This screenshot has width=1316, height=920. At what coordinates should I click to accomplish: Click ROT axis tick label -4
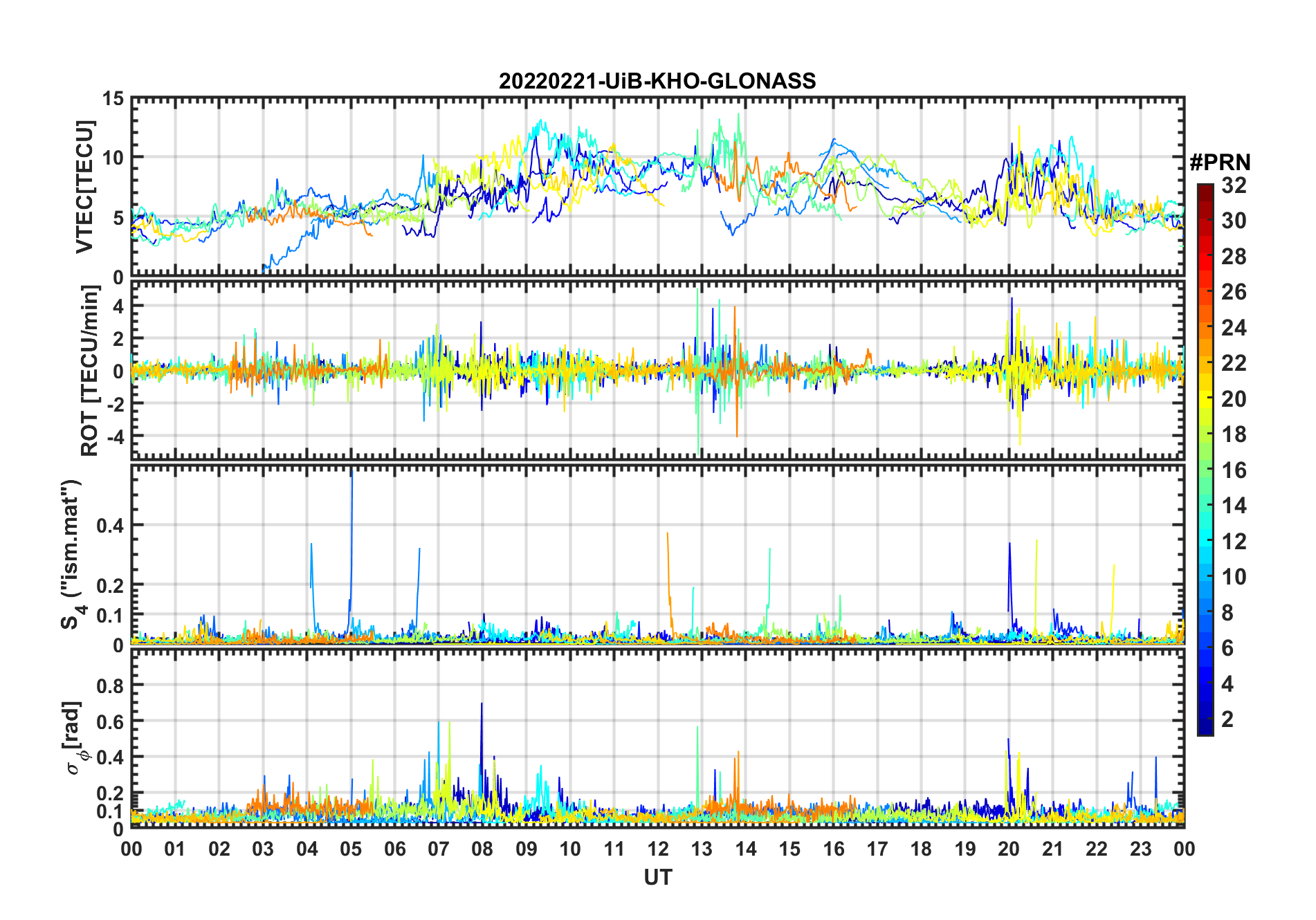pyautogui.click(x=115, y=436)
